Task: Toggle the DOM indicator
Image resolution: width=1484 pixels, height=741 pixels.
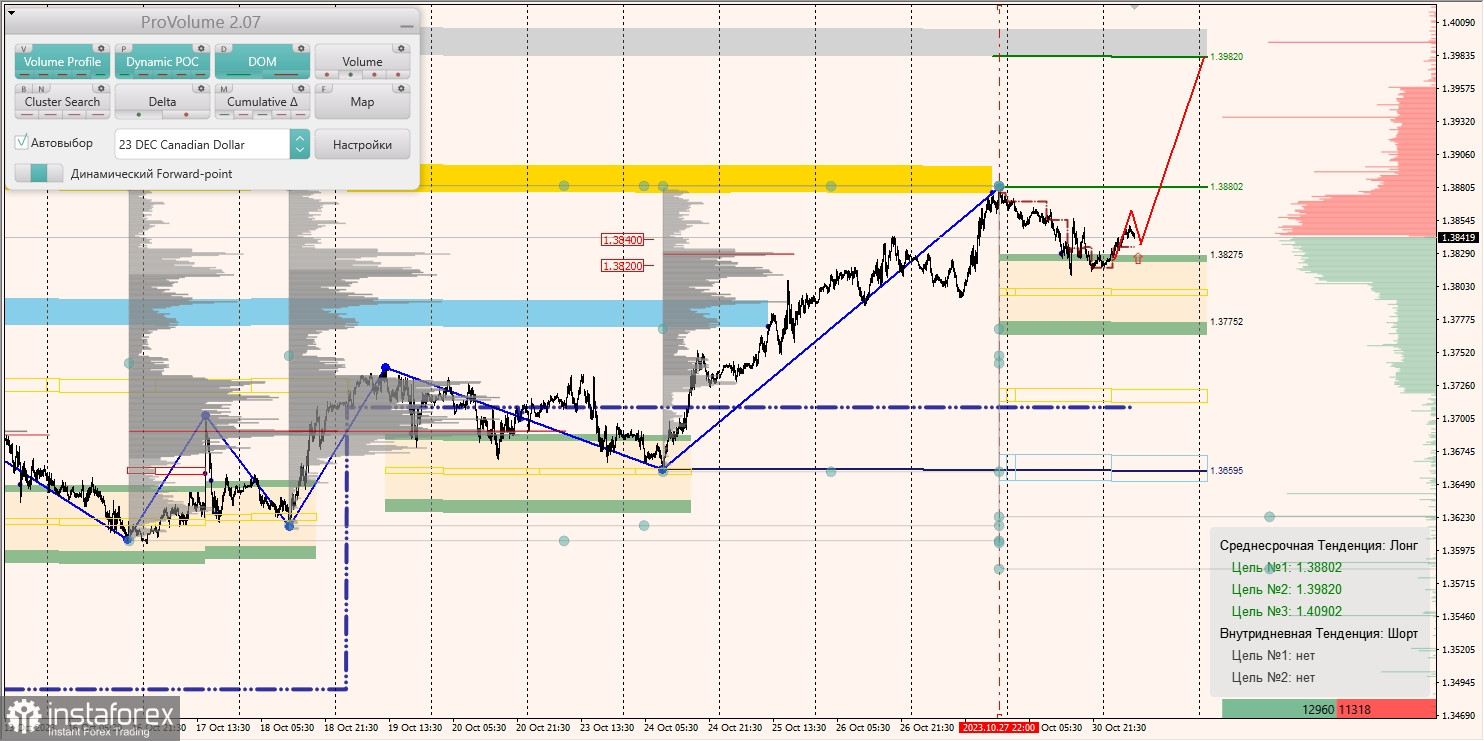Action: point(262,61)
